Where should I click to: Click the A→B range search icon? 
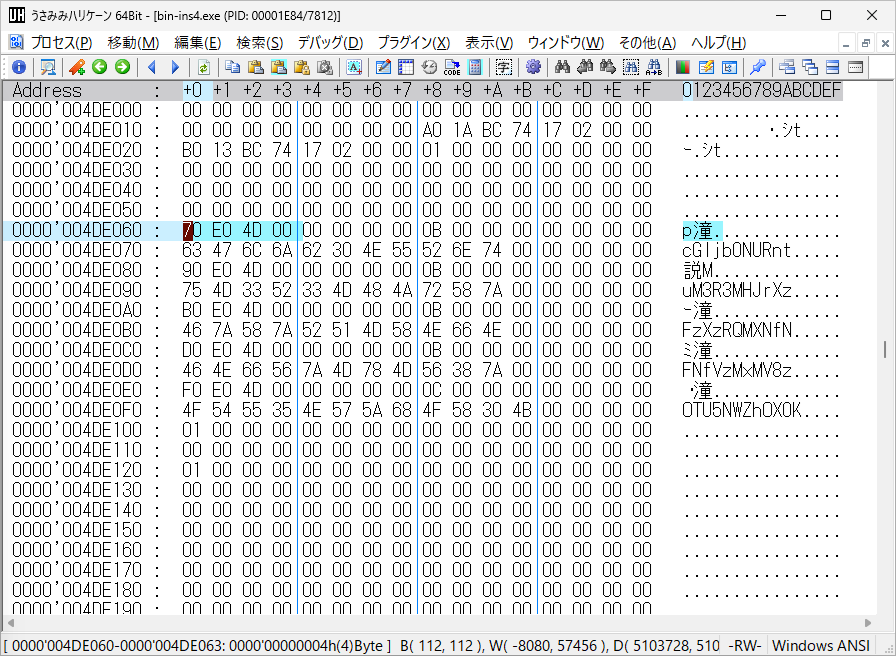[x=655, y=67]
